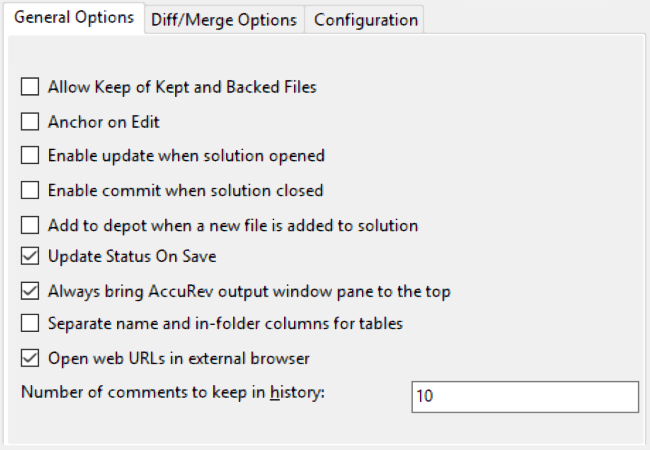This screenshot has width=650, height=450.
Task: Check the Enable commit when solution closed box
Action: (x=30, y=190)
